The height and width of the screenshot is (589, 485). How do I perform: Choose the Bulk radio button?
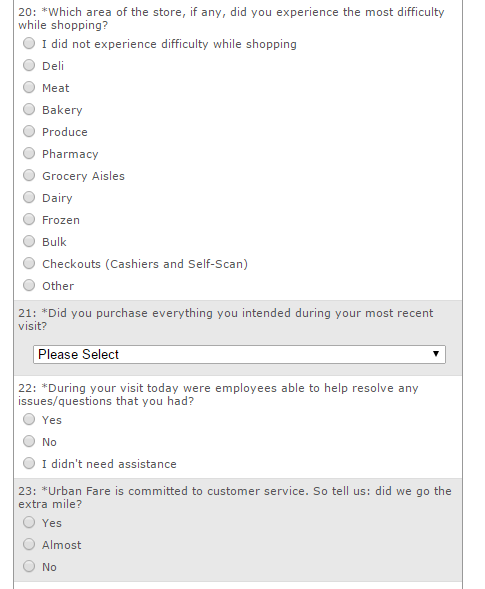pyautogui.click(x=29, y=241)
